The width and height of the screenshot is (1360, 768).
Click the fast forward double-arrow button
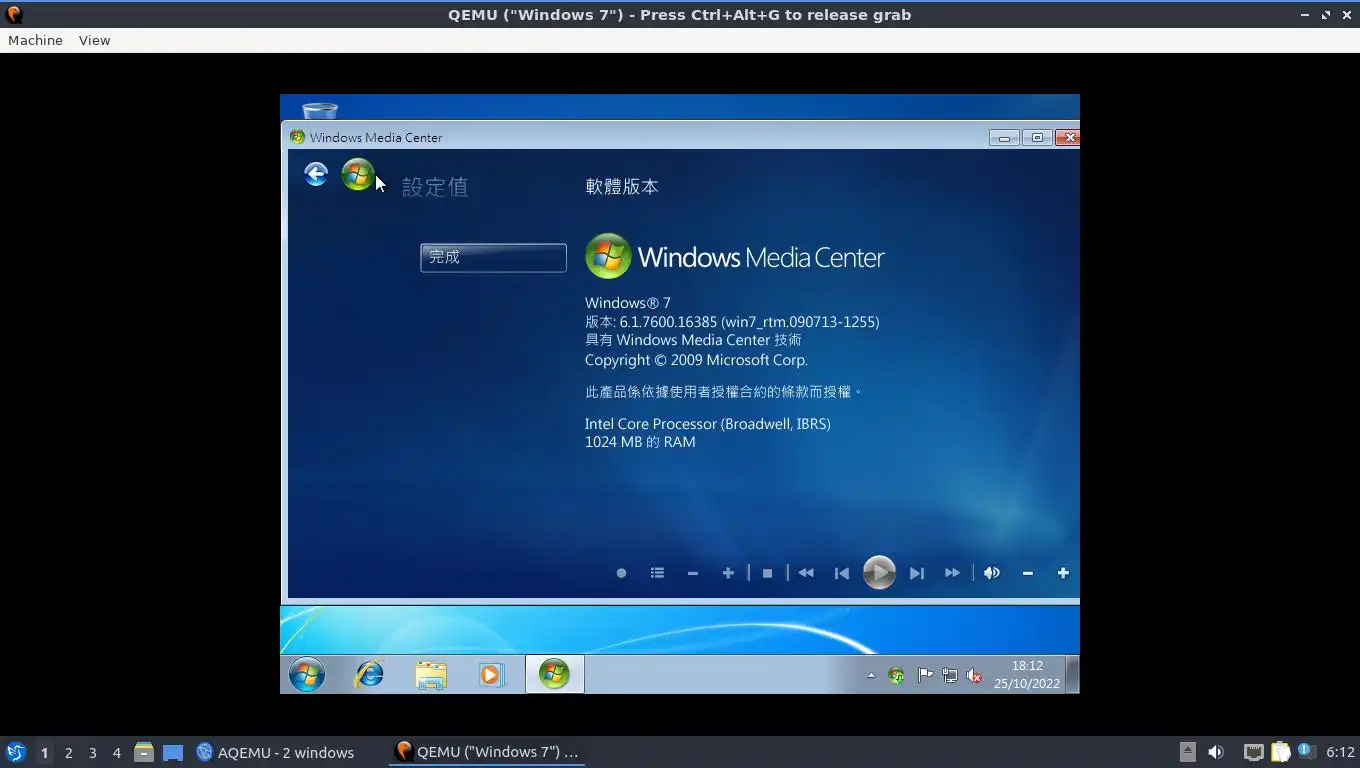[x=952, y=573]
